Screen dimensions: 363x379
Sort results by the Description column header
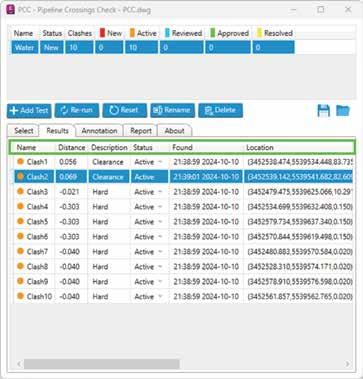click(109, 147)
